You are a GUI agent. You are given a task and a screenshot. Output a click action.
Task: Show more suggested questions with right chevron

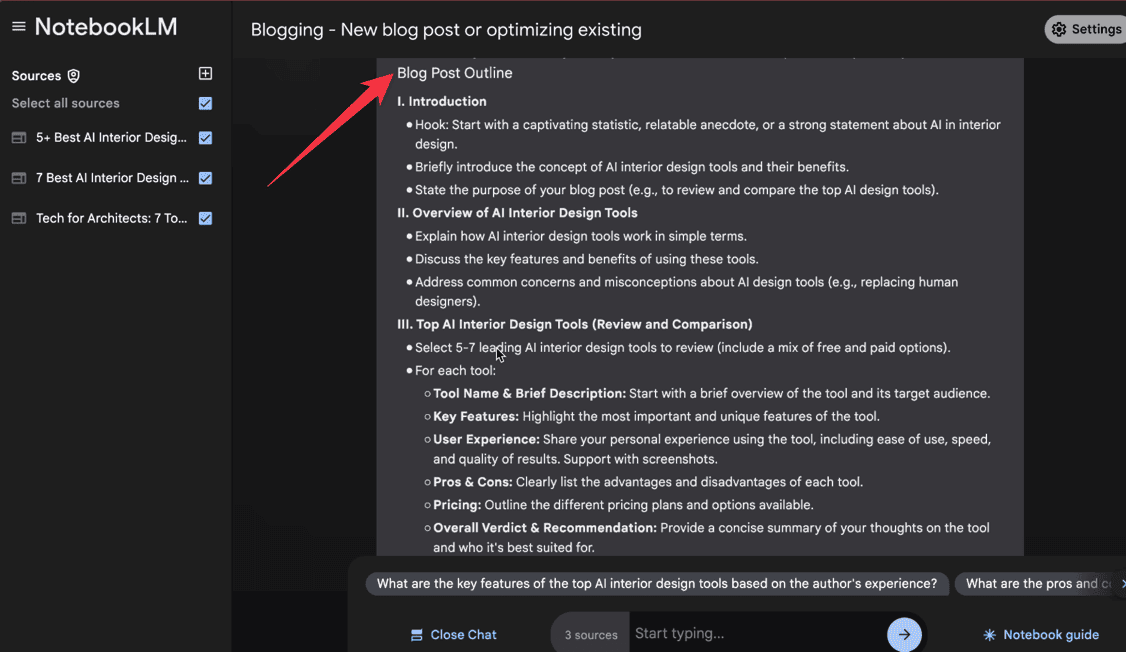pos(1122,583)
